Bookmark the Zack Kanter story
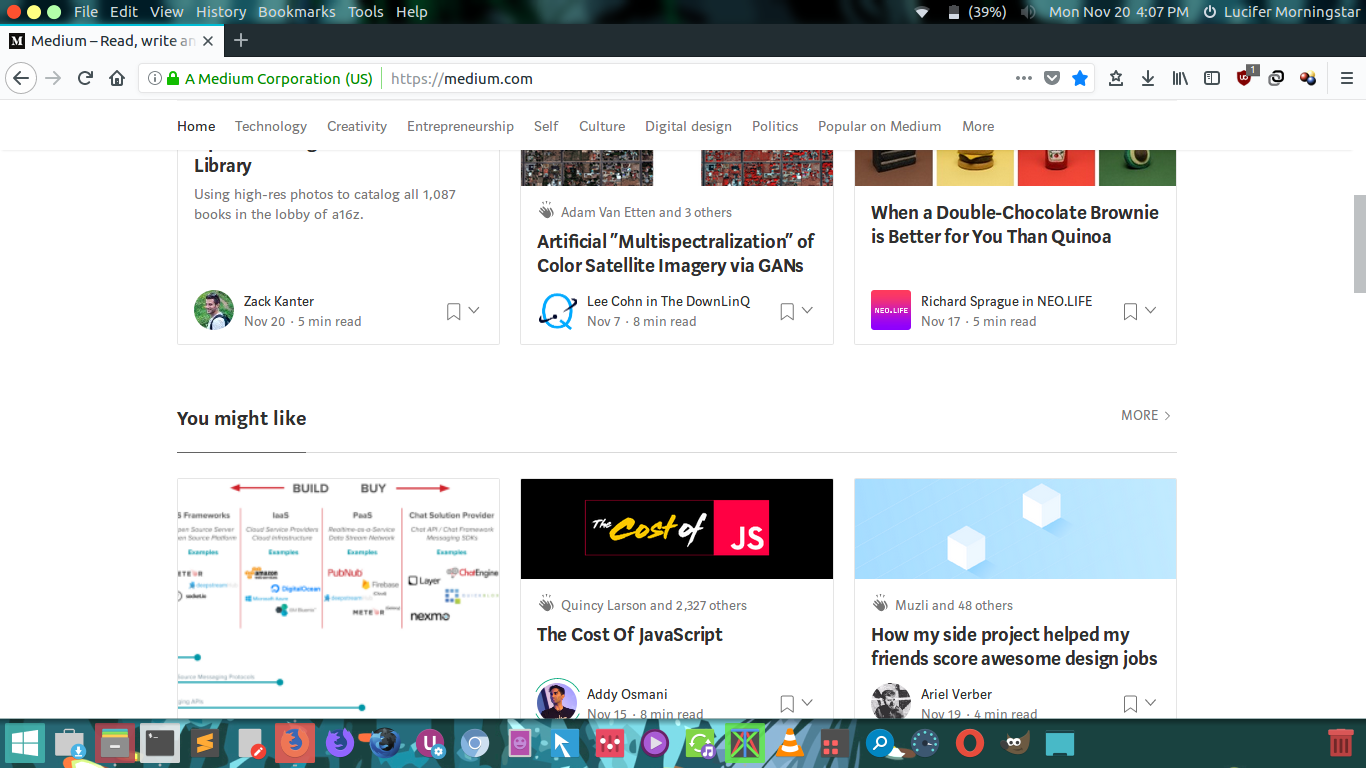 (x=453, y=311)
